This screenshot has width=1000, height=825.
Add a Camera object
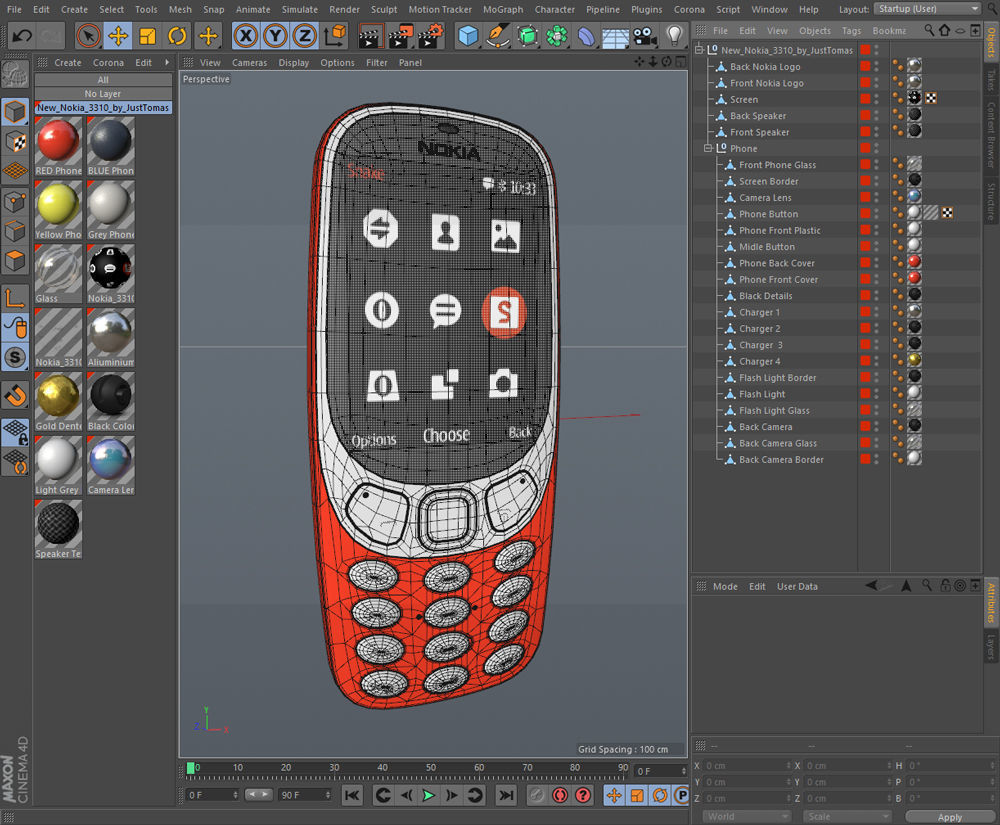(645, 36)
